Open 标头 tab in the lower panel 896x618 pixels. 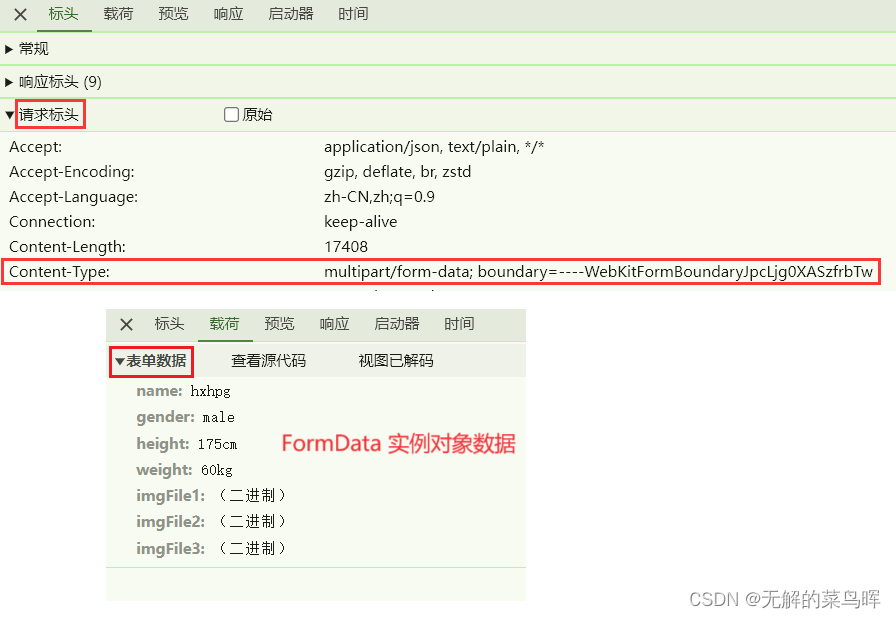click(169, 324)
